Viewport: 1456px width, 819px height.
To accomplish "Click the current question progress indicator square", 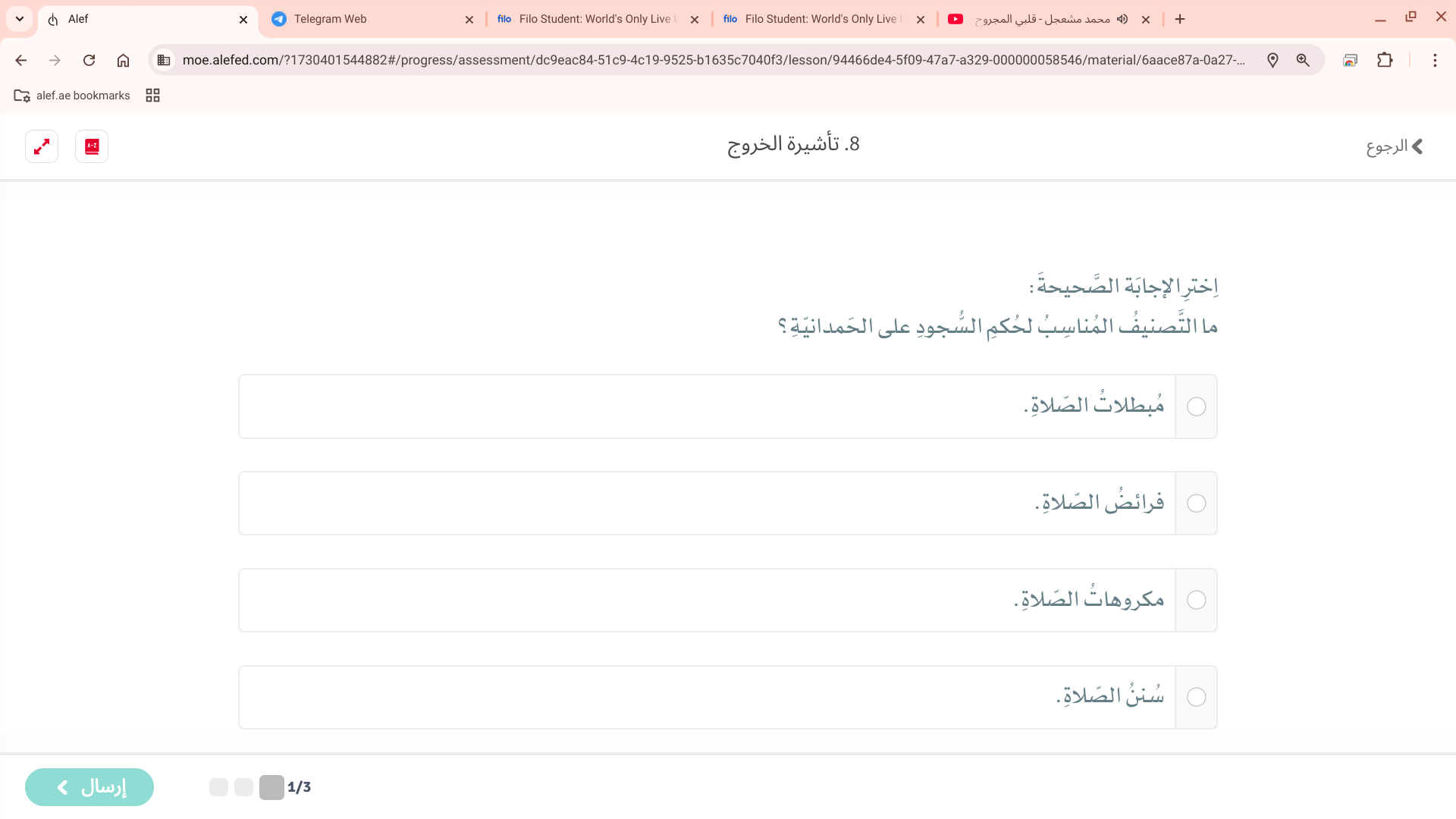I will coord(271,787).
